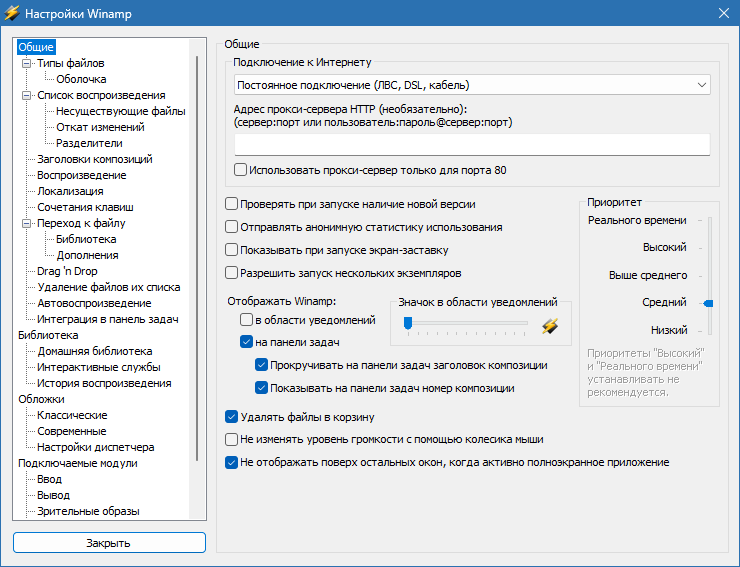Toggle 'Прокручивать на панели задач заголовок композиции'
The height and width of the screenshot is (567, 740).
tap(261, 364)
